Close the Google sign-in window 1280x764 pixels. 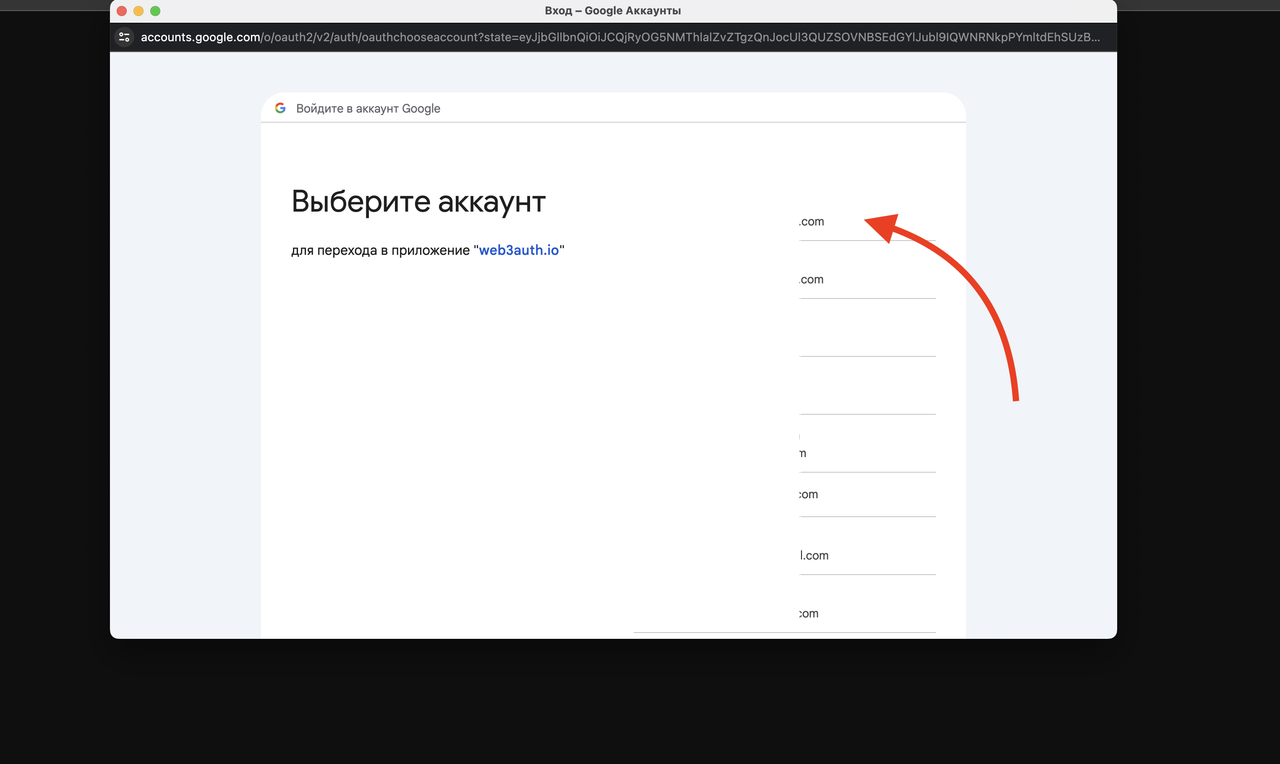tap(122, 11)
